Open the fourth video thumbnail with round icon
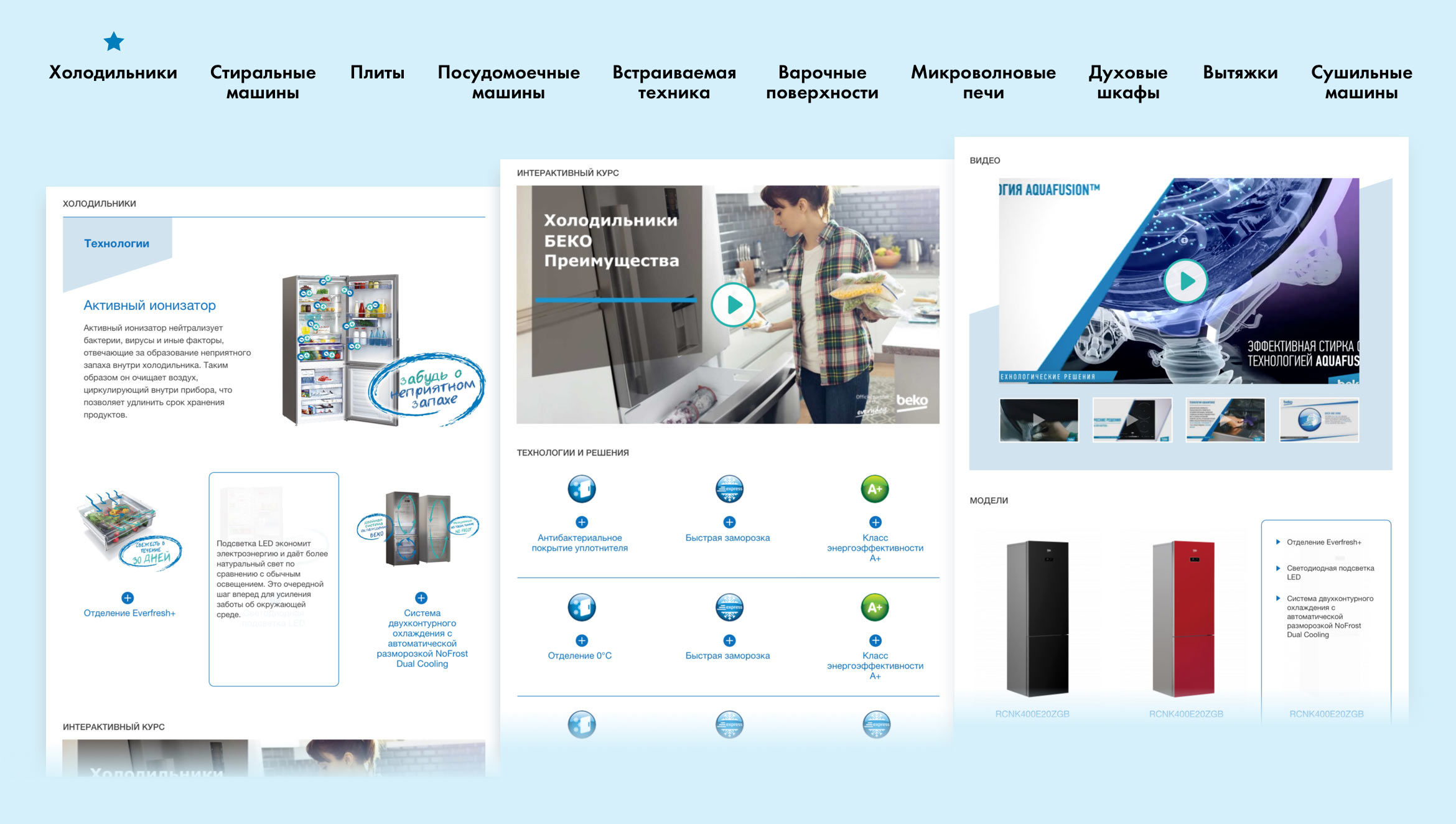The width and height of the screenshot is (1456, 824). click(x=1319, y=420)
